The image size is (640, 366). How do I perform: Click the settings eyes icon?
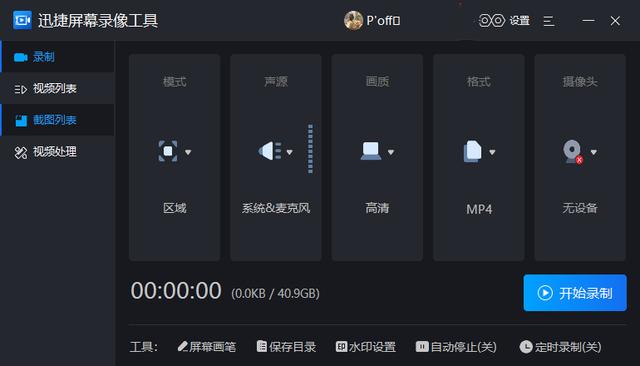(x=491, y=20)
